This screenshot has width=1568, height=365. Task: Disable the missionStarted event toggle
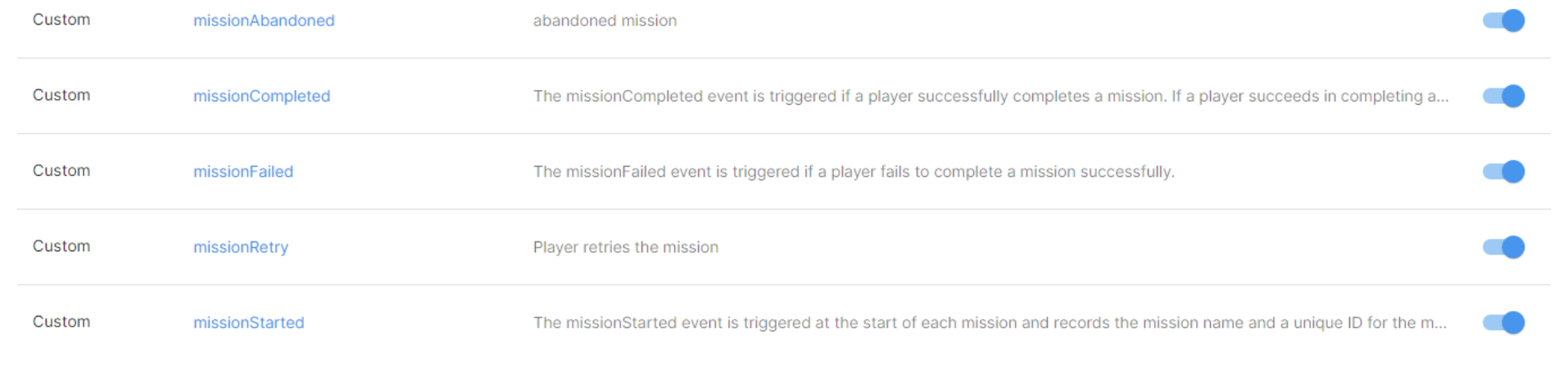(1503, 322)
